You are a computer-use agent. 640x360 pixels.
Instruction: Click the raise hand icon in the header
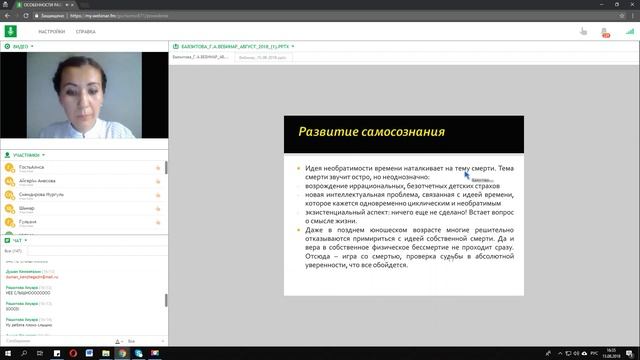(x=584, y=31)
